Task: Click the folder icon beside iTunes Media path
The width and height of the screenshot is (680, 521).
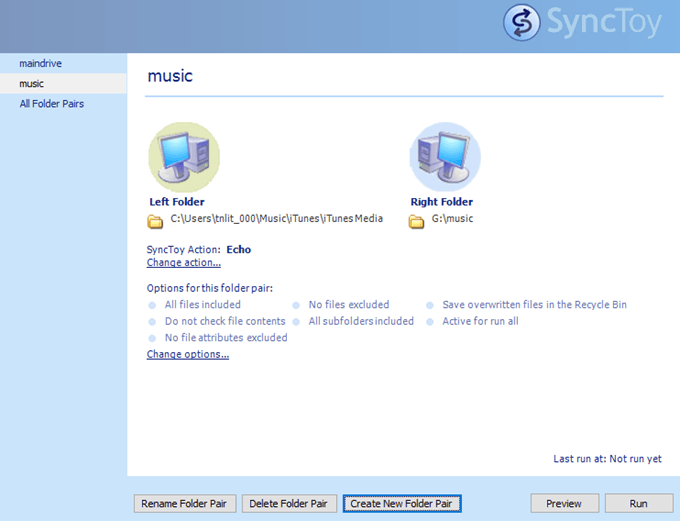Action: [155, 221]
